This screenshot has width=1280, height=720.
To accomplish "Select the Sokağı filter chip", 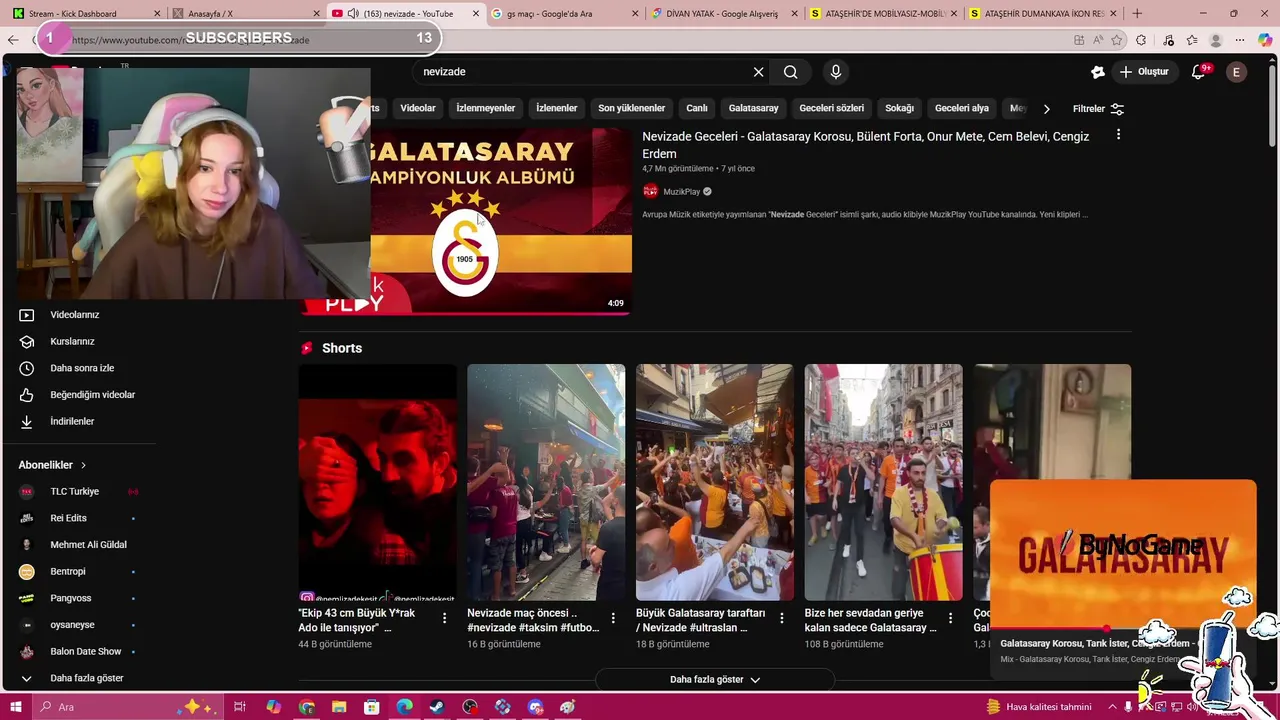I will [899, 108].
